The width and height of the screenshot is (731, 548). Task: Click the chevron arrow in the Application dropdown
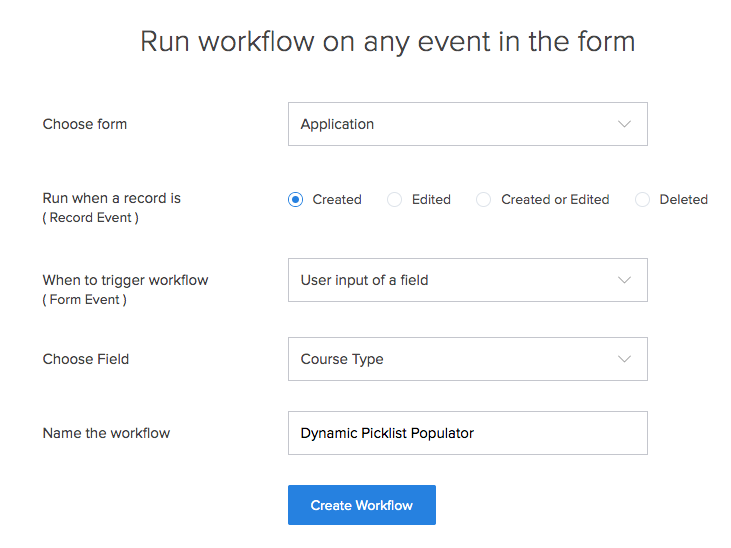click(x=624, y=124)
